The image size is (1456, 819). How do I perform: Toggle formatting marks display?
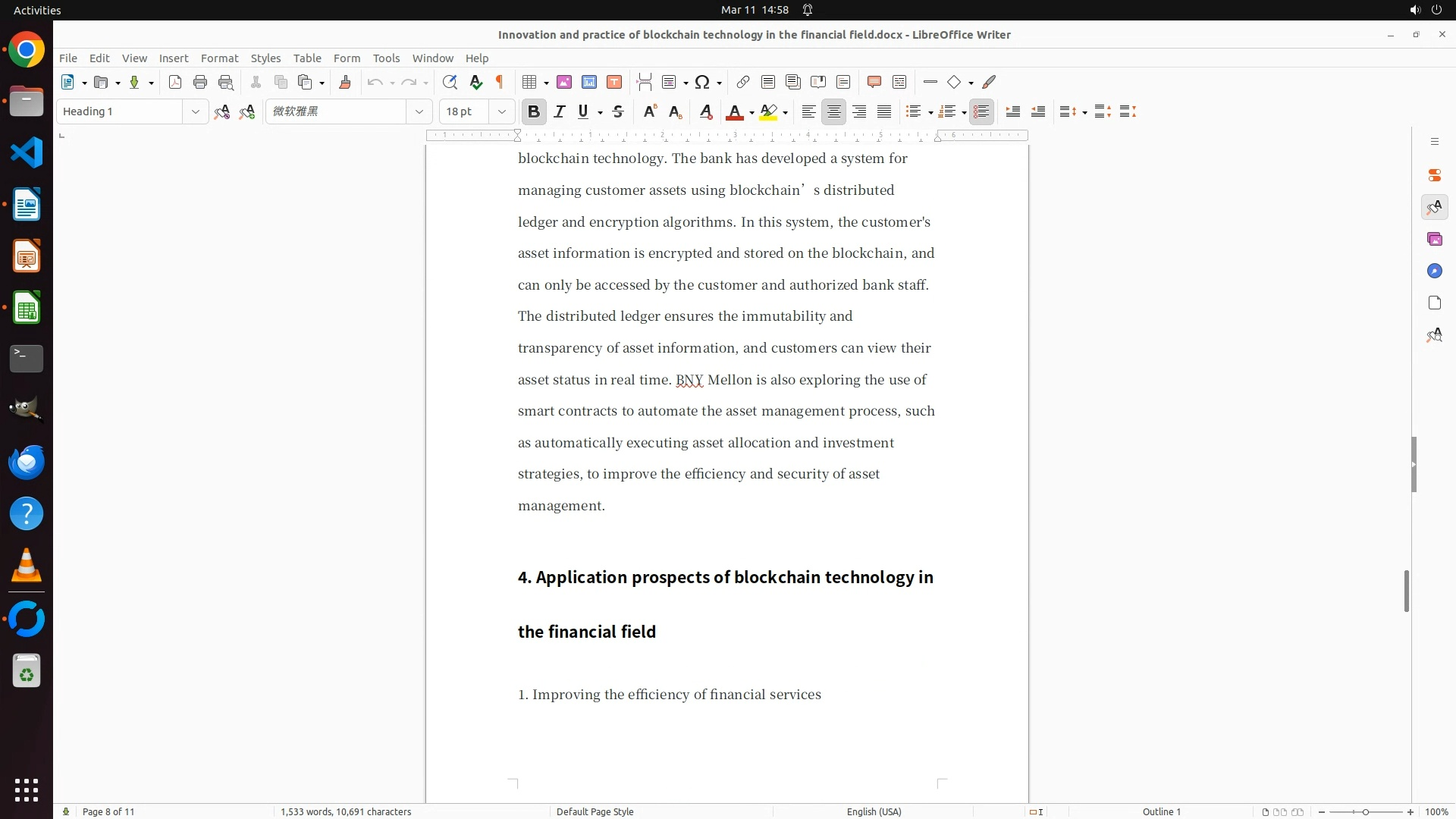click(x=500, y=82)
